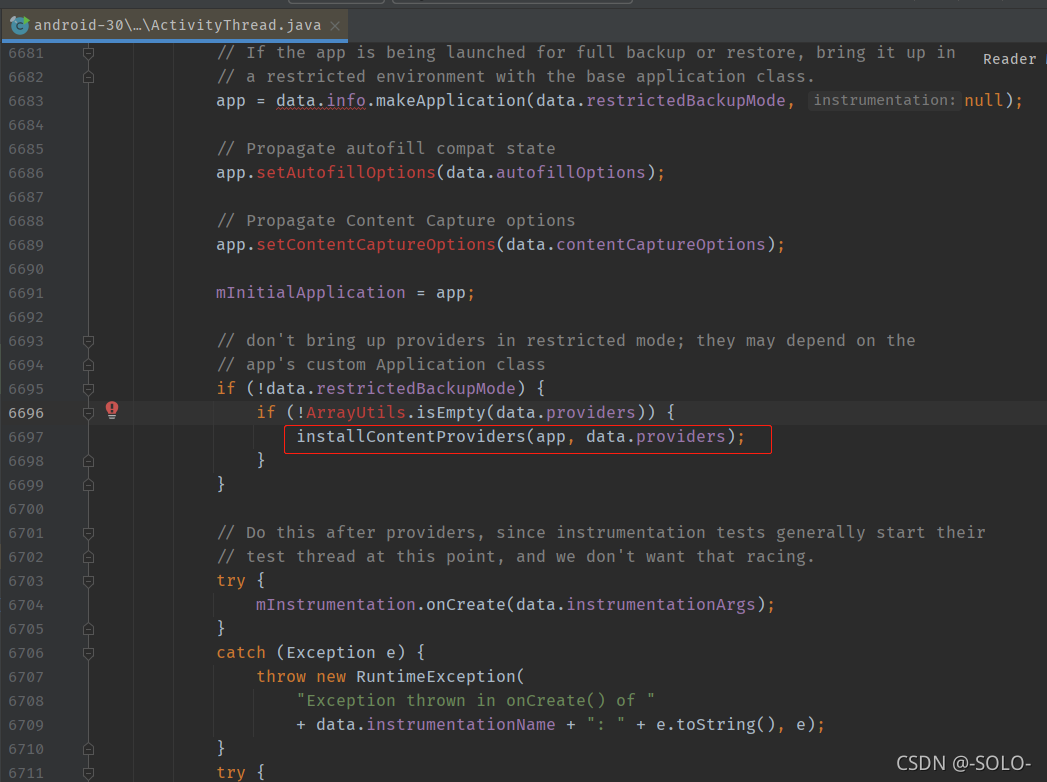Click setContentCaptureOptions method call
The width and height of the screenshot is (1047, 782).
click(x=376, y=245)
